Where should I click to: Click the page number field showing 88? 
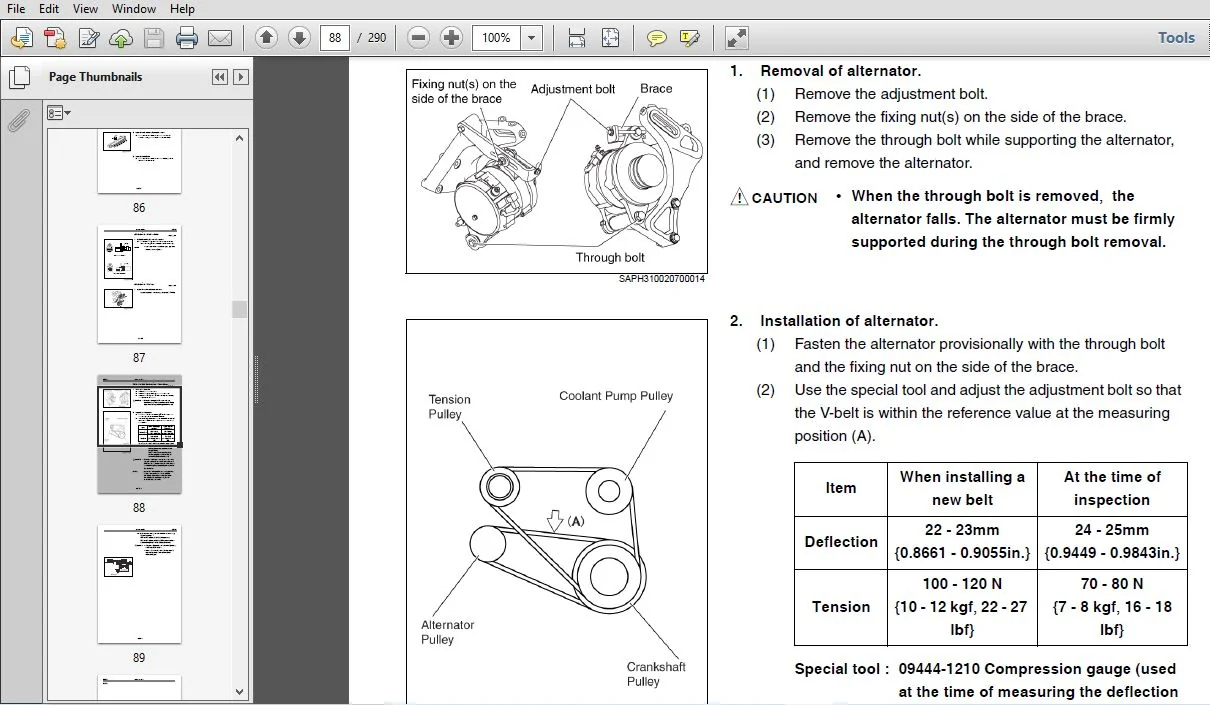334,38
